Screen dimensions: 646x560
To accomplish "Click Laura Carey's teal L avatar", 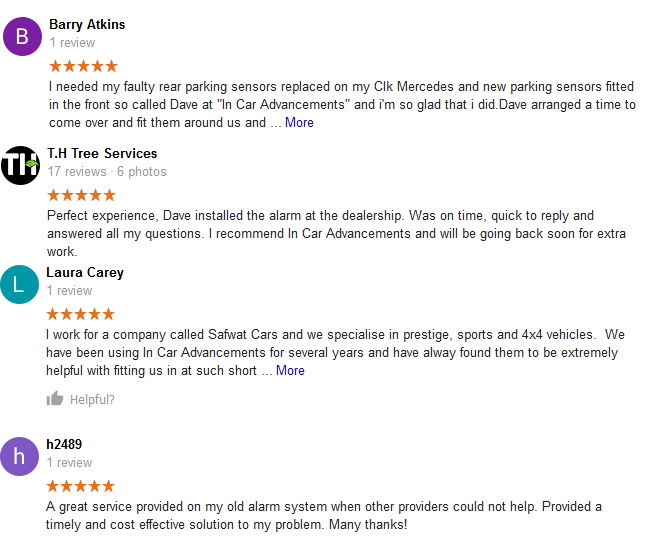I will pos(19,284).
